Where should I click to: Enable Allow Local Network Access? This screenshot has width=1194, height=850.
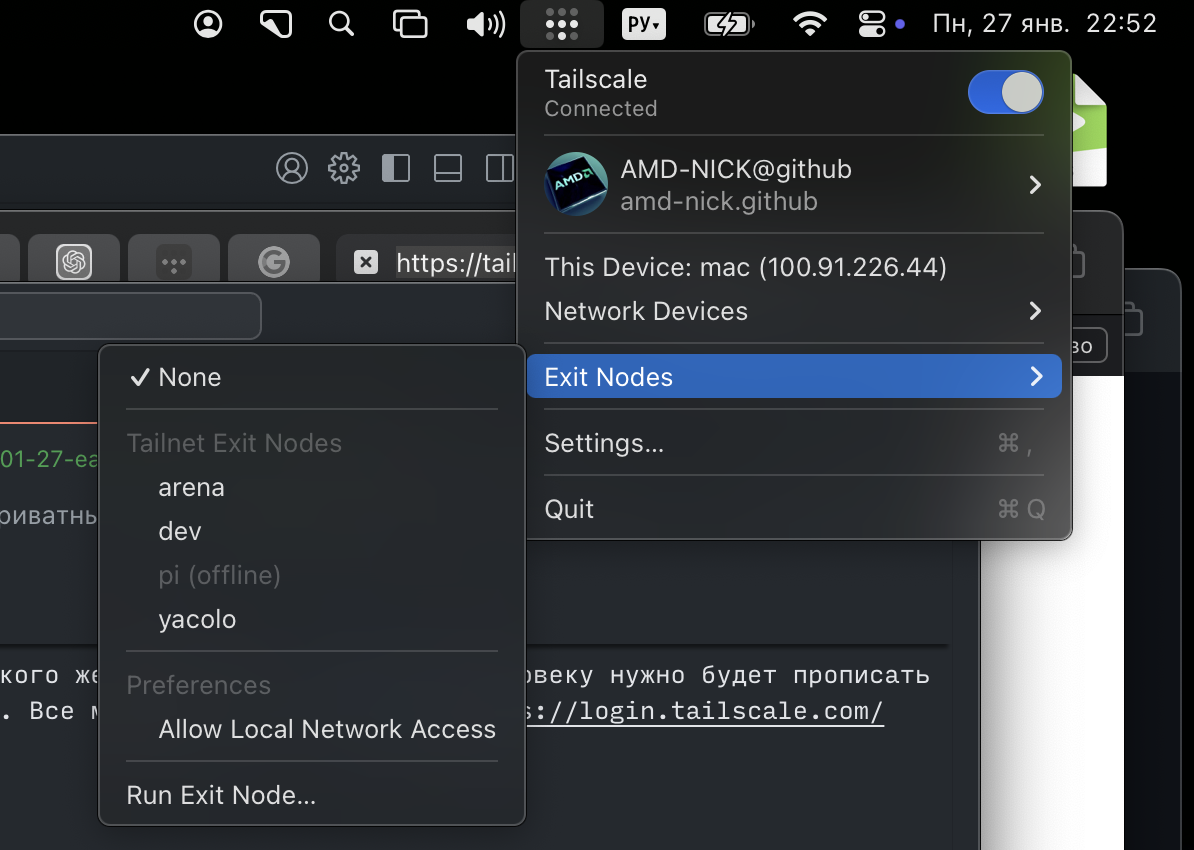pyautogui.click(x=327, y=729)
